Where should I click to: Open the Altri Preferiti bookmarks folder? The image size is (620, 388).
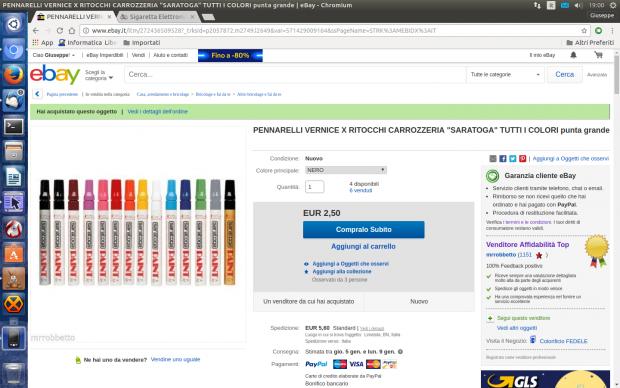coord(590,42)
